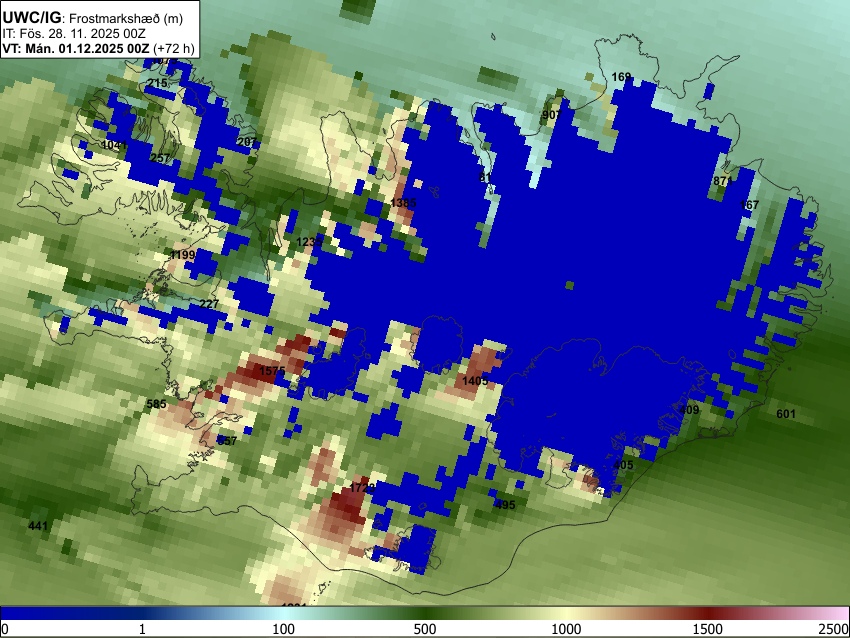Click the map value 81
This screenshot has height=638, width=850.
coord(485,177)
